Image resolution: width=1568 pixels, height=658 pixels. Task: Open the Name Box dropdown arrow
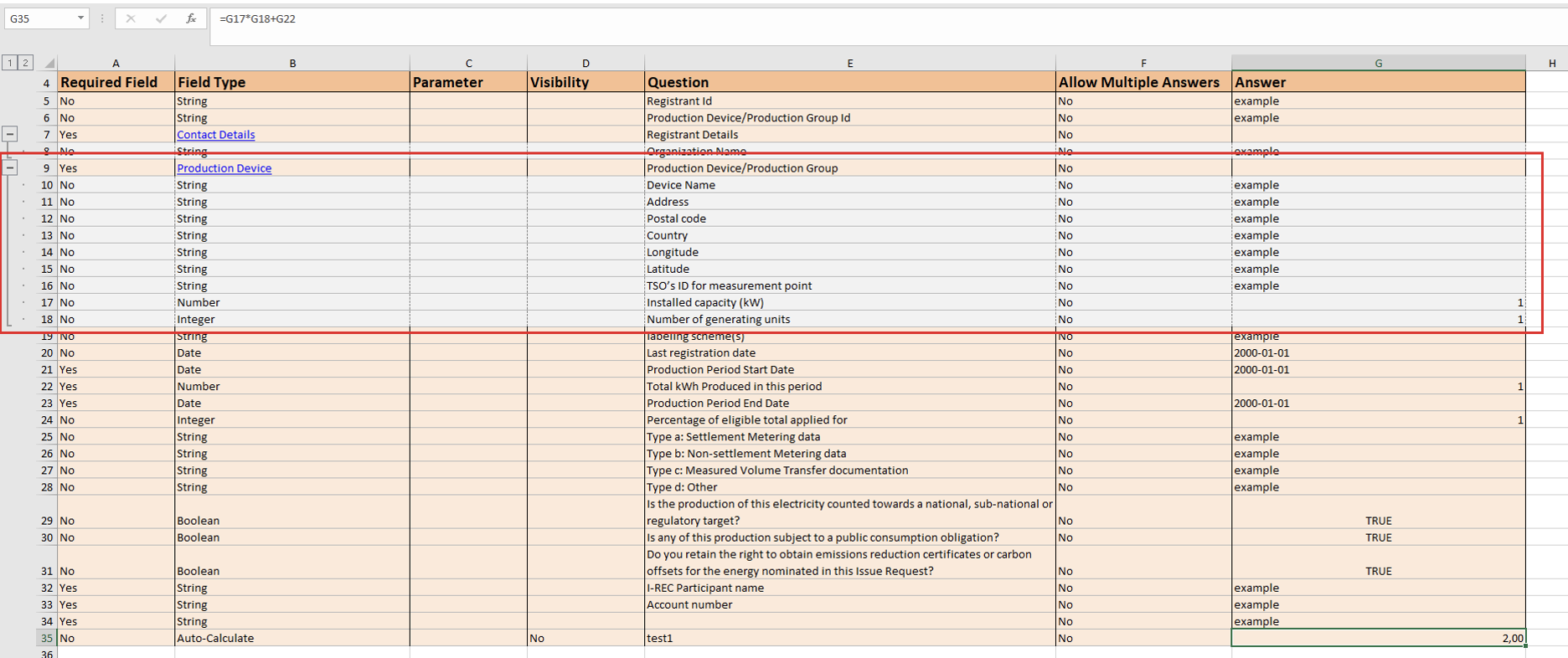click(80, 18)
